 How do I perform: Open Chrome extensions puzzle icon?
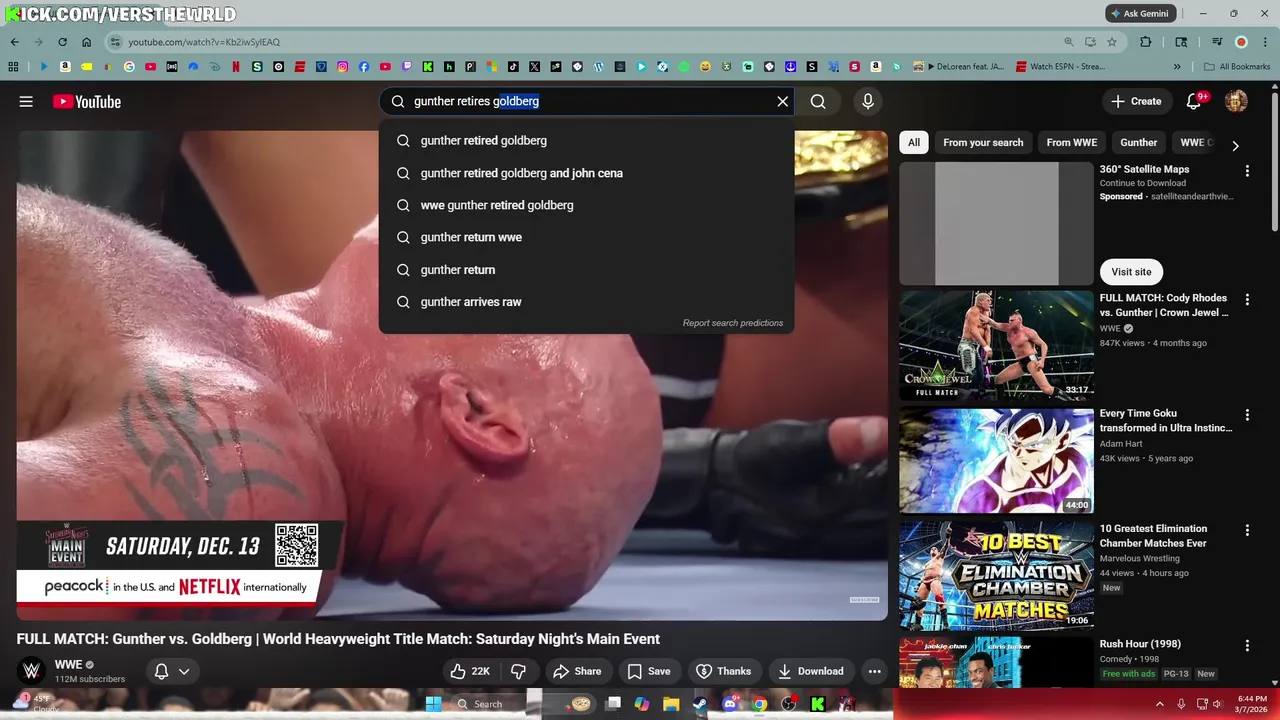(1146, 42)
